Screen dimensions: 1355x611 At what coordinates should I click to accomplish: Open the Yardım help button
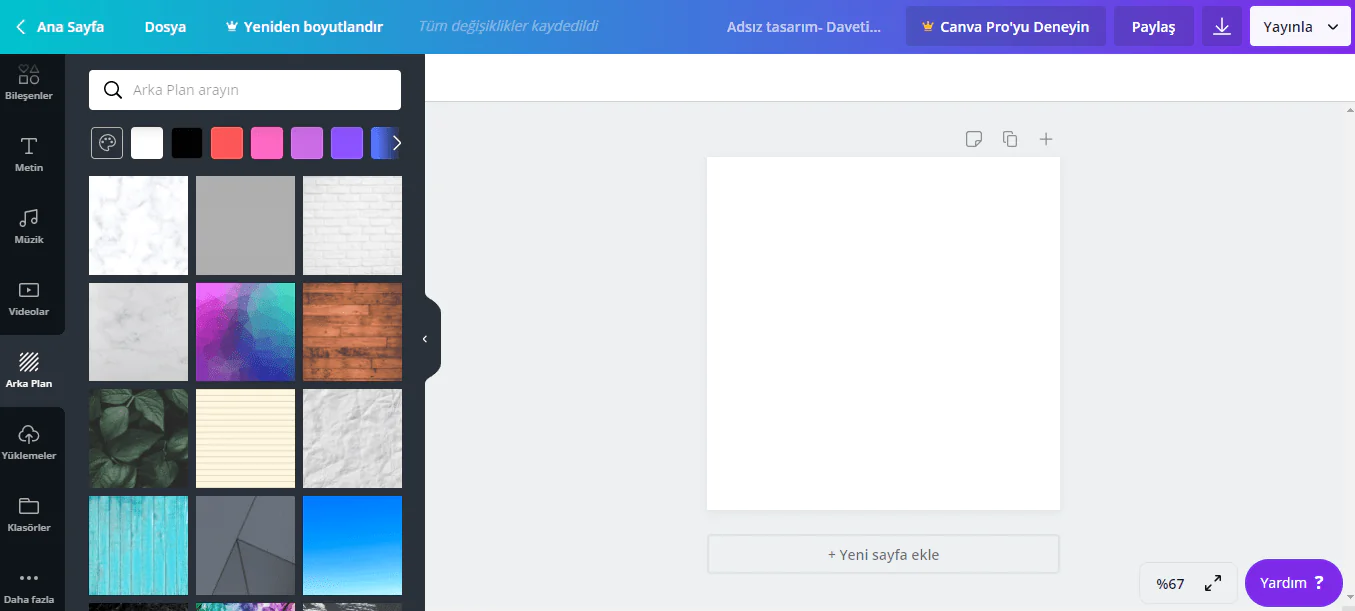[1293, 583]
